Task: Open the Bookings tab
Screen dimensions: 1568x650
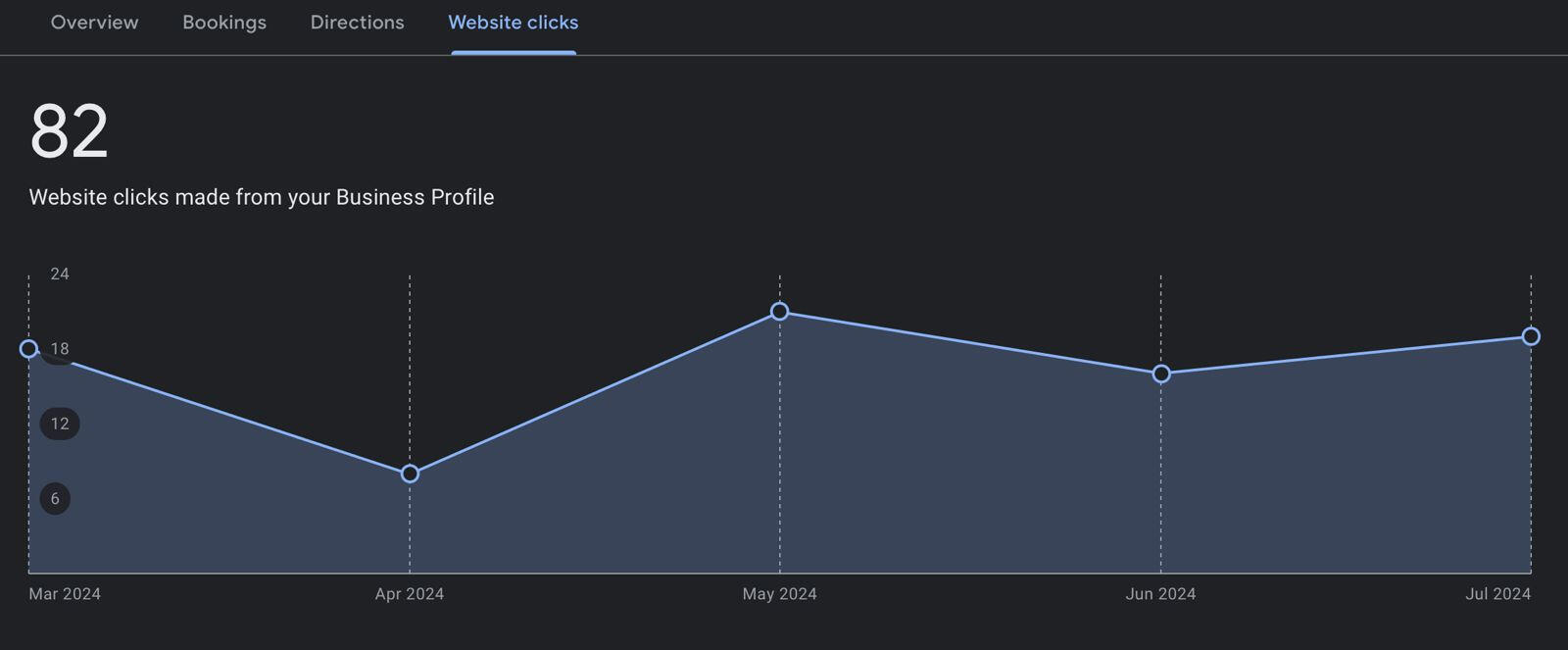Action: pos(224,23)
